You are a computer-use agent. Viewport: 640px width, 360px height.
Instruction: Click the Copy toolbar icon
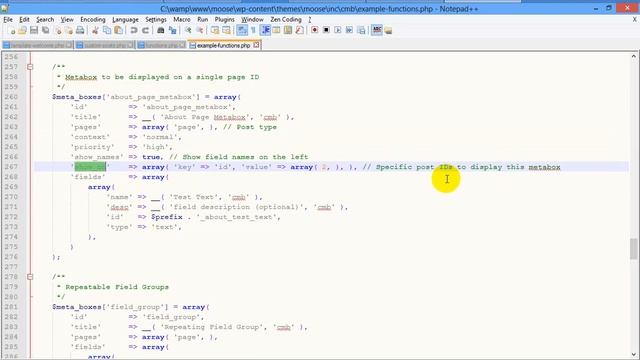[107, 31]
